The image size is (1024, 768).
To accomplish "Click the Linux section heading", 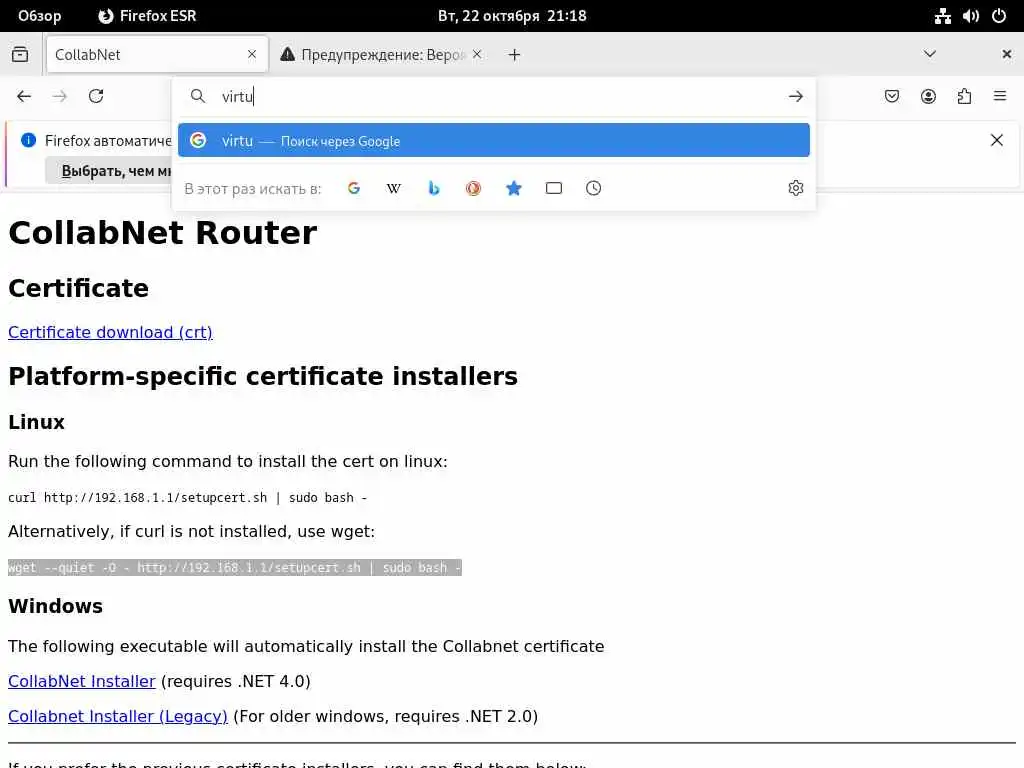I will coord(37,423).
